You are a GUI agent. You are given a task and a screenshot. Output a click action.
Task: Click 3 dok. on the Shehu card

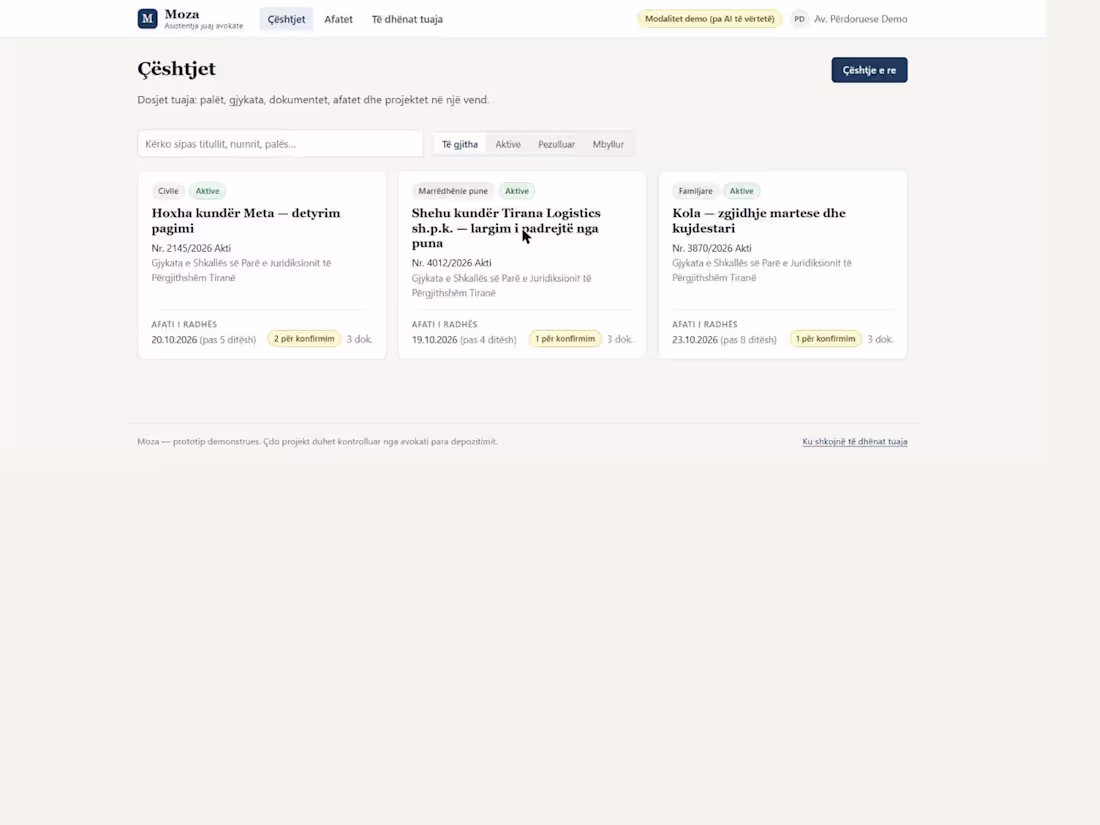point(619,340)
